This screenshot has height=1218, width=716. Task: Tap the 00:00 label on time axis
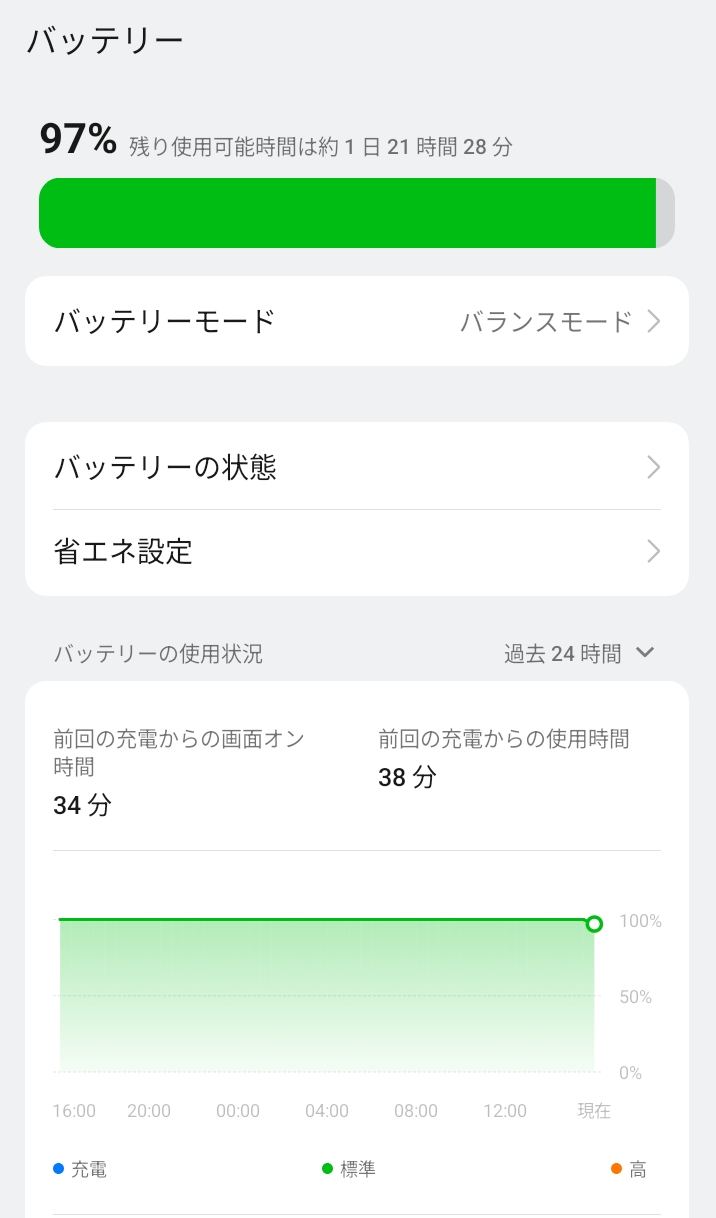point(238,1111)
